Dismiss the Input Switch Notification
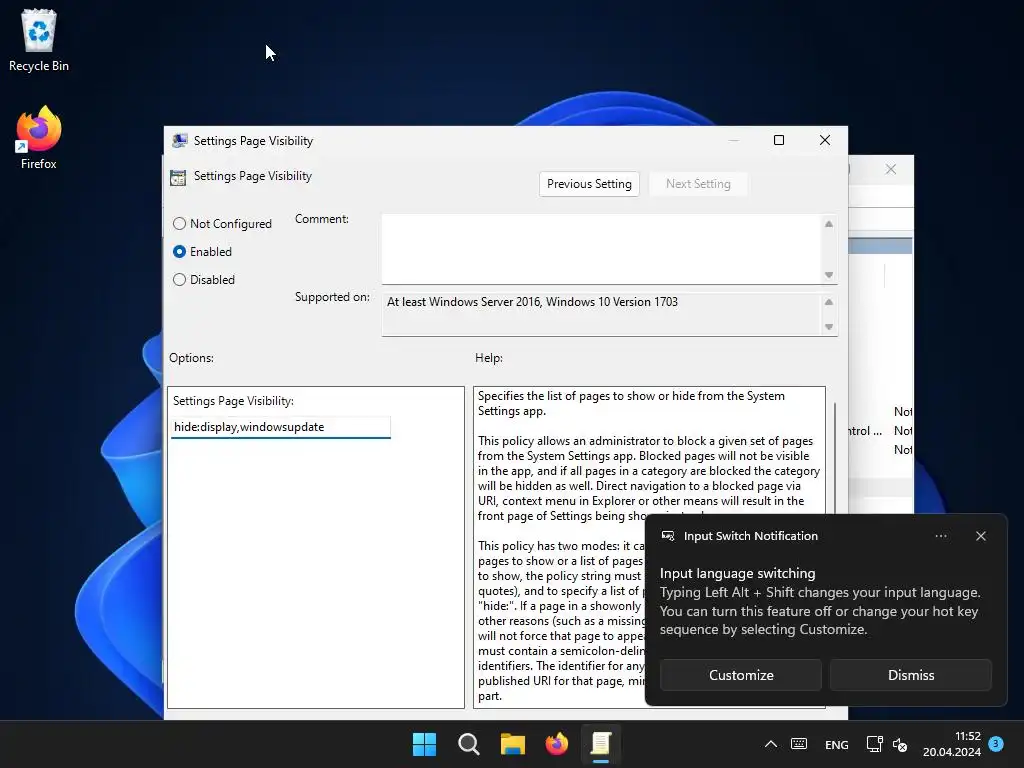The height and width of the screenshot is (768, 1024). tap(910, 675)
